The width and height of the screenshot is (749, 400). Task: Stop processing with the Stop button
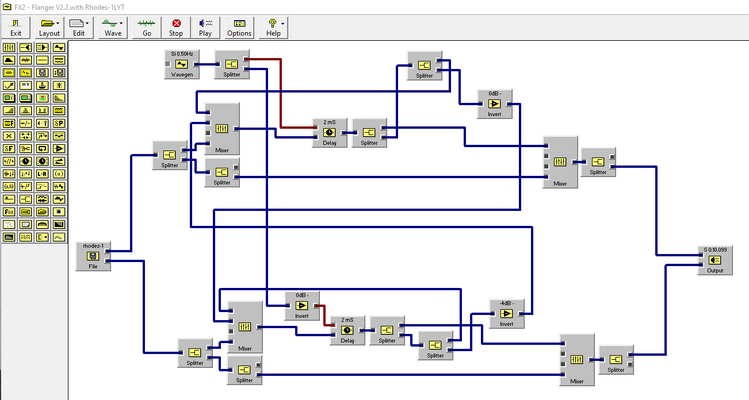pos(176,28)
